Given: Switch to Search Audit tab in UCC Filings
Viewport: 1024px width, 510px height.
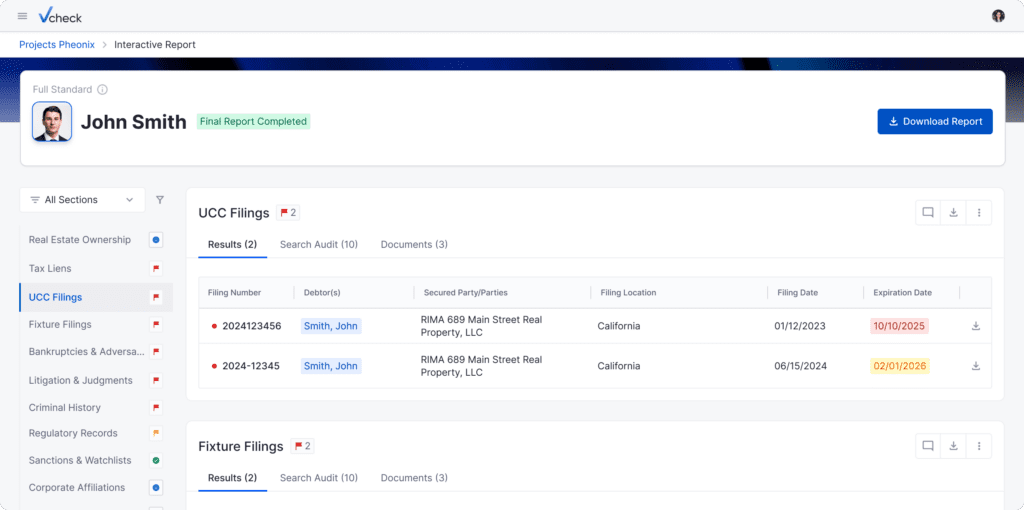Looking at the screenshot, I should [318, 244].
